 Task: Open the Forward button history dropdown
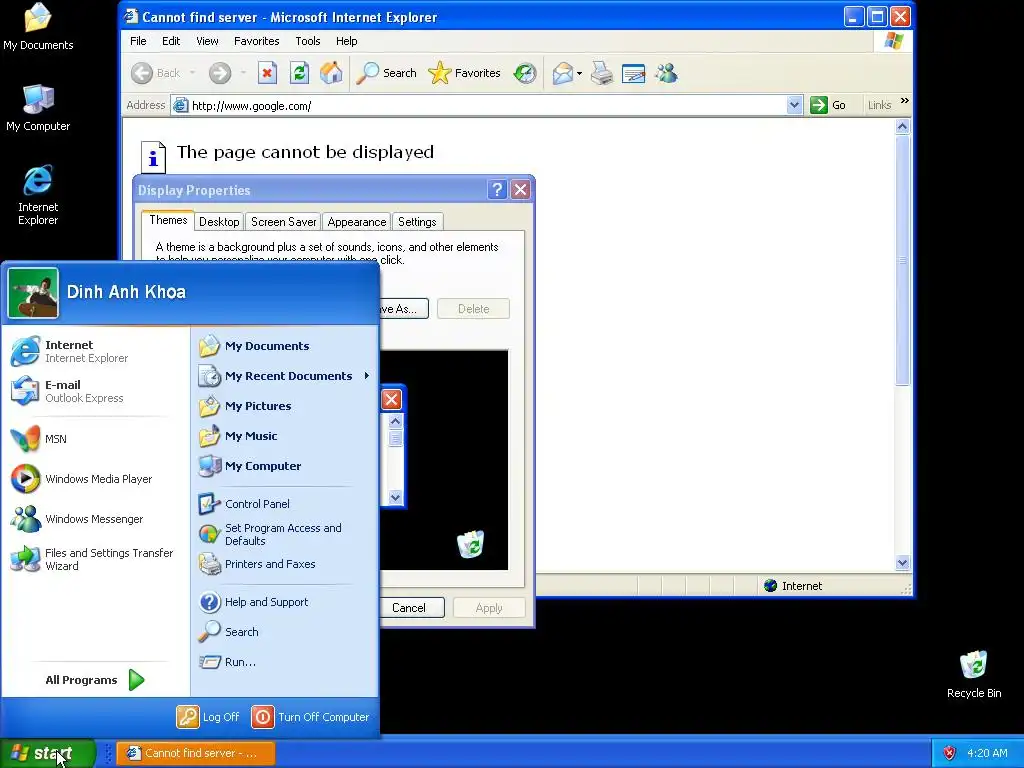tap(243, 73)
